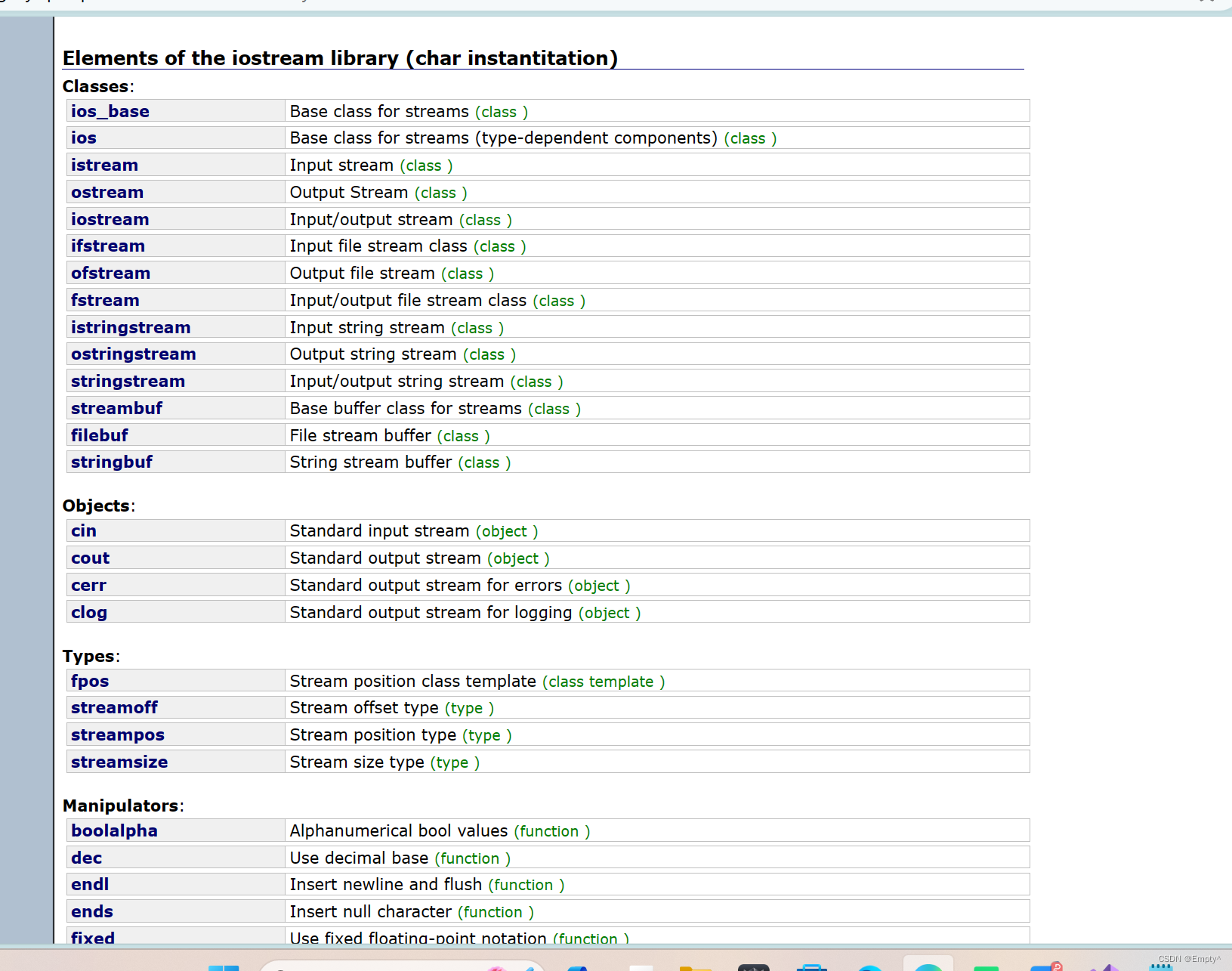The width and height of the screenshot is (1232, 971).
Task: Open the fstream class reference
Action: pyautogui.click(x=105, y=300)
